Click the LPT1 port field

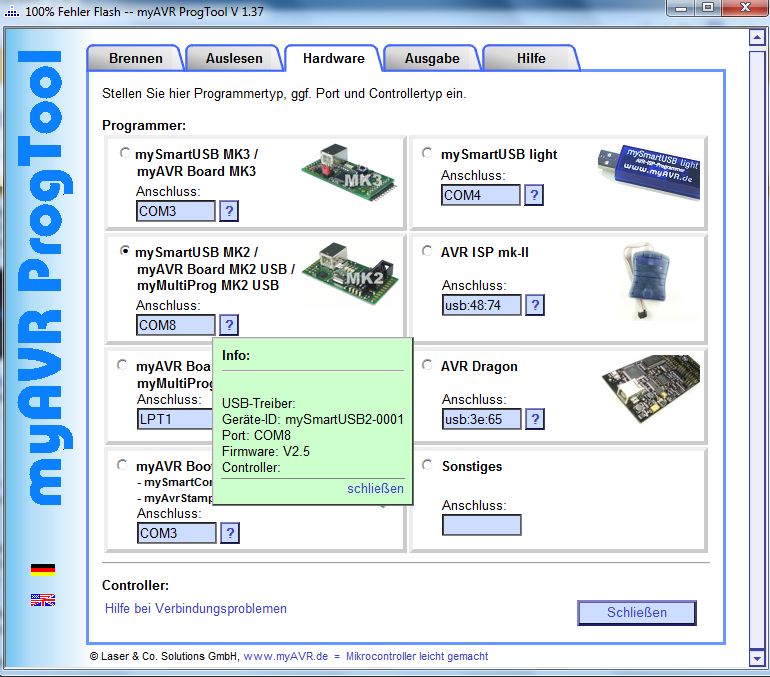[x=175, y=419]
